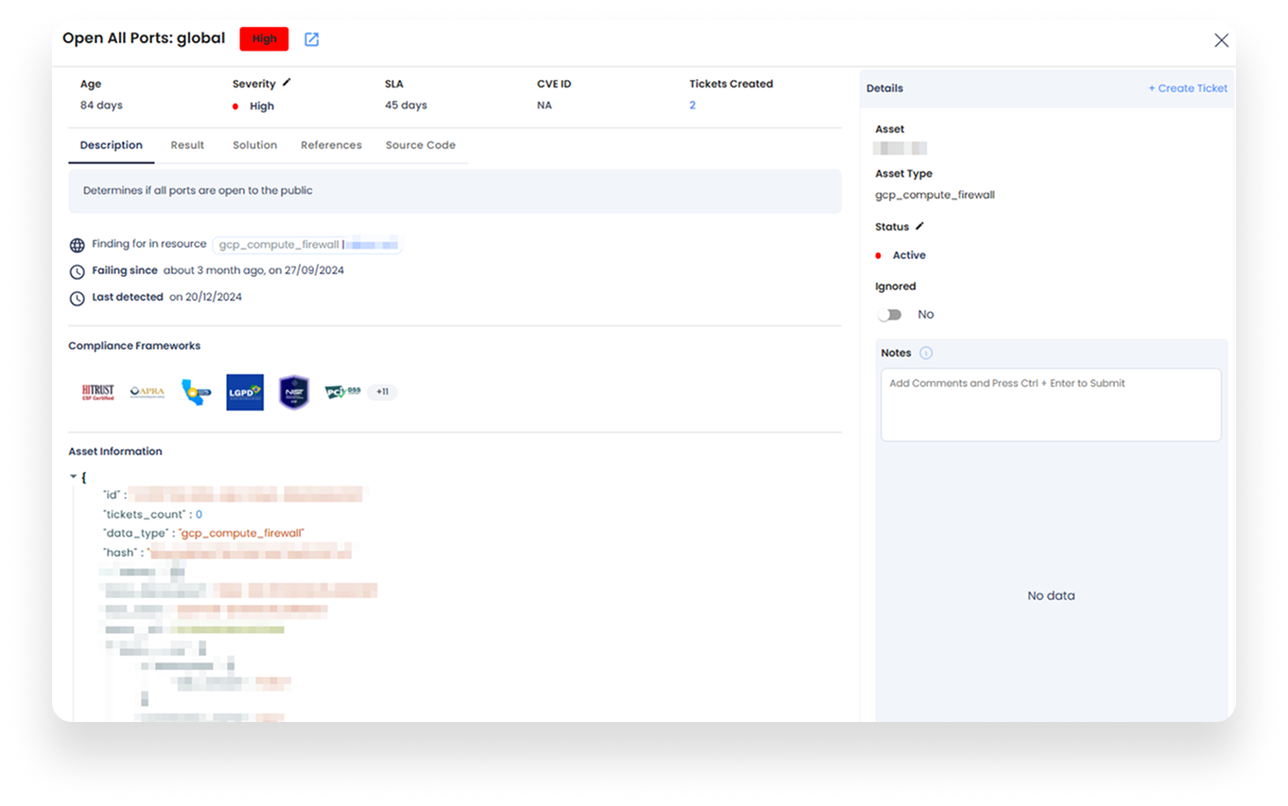Toggle the Ignored switch
Viewport: 1288px width, 806px height.
pyautogui.click(x=890, y=314)
